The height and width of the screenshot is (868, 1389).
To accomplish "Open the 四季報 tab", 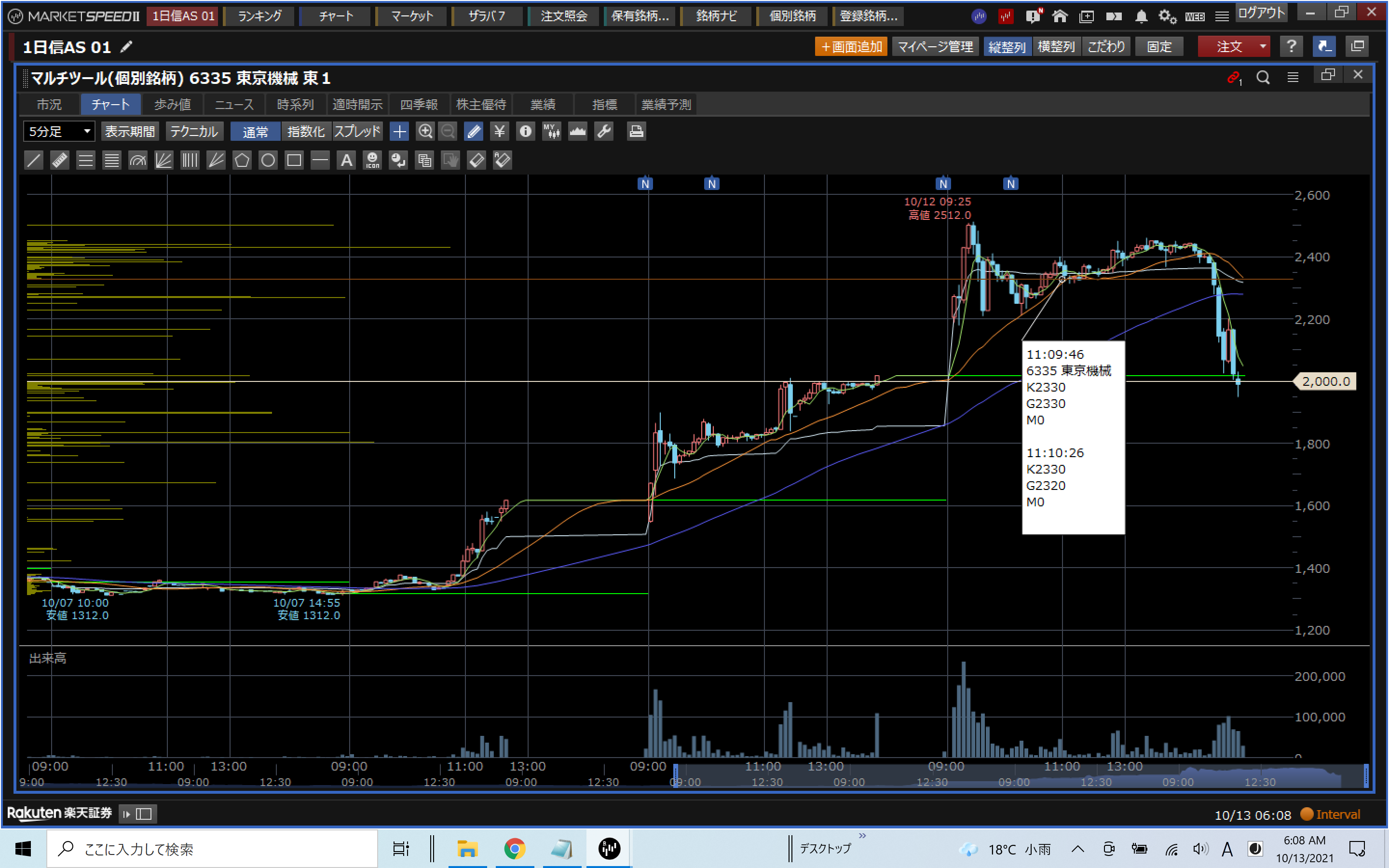I will pos(419,105).
